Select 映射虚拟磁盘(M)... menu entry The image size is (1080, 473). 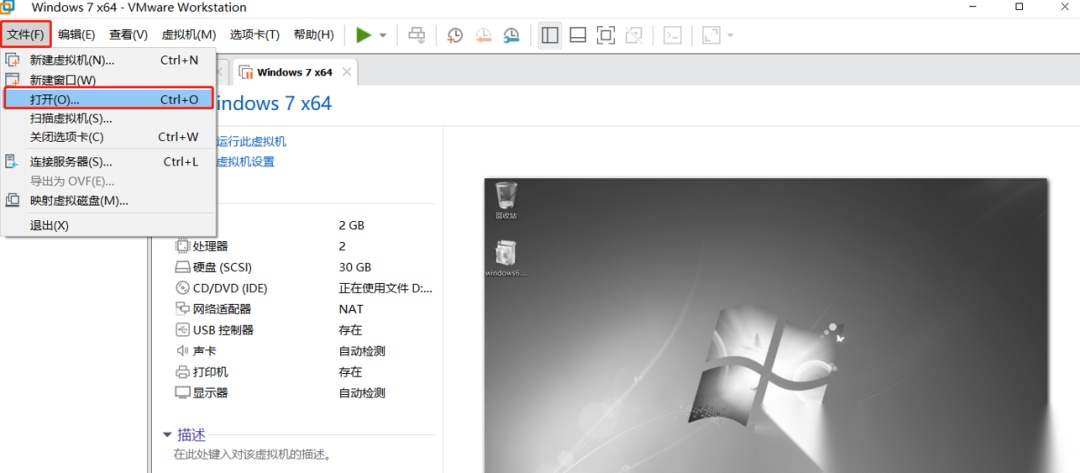coord(109,201)
